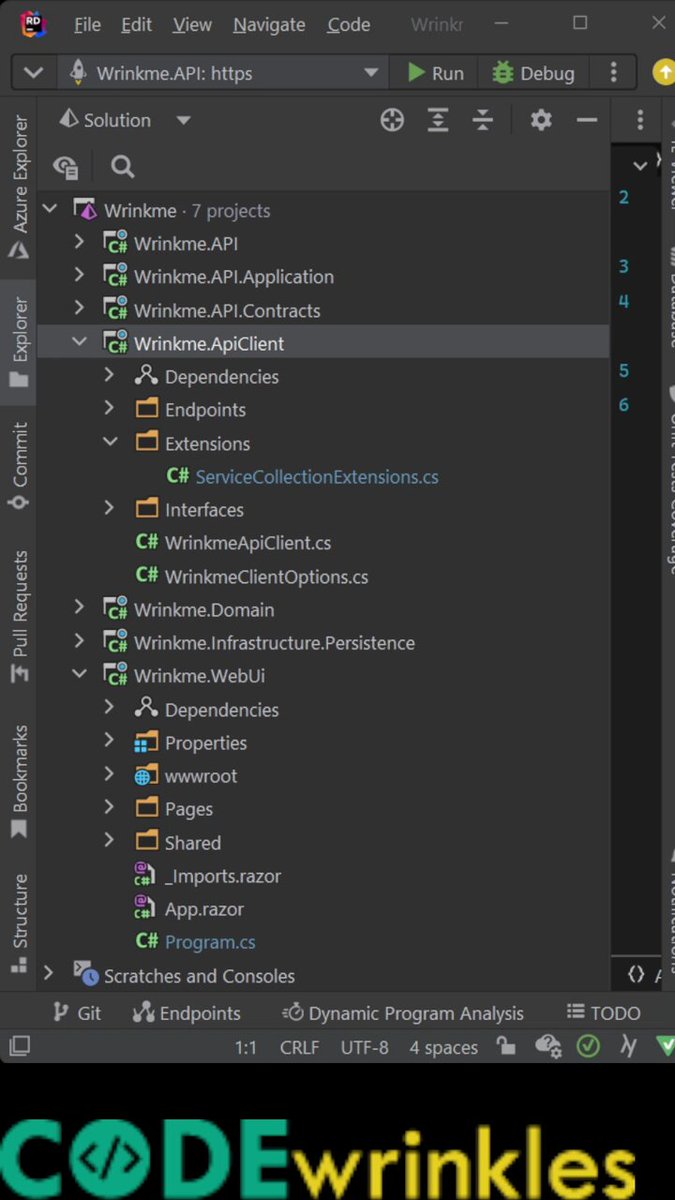Open Git tool window tab
Viewport: 675px width, 1200px height.
(77, 1013)
